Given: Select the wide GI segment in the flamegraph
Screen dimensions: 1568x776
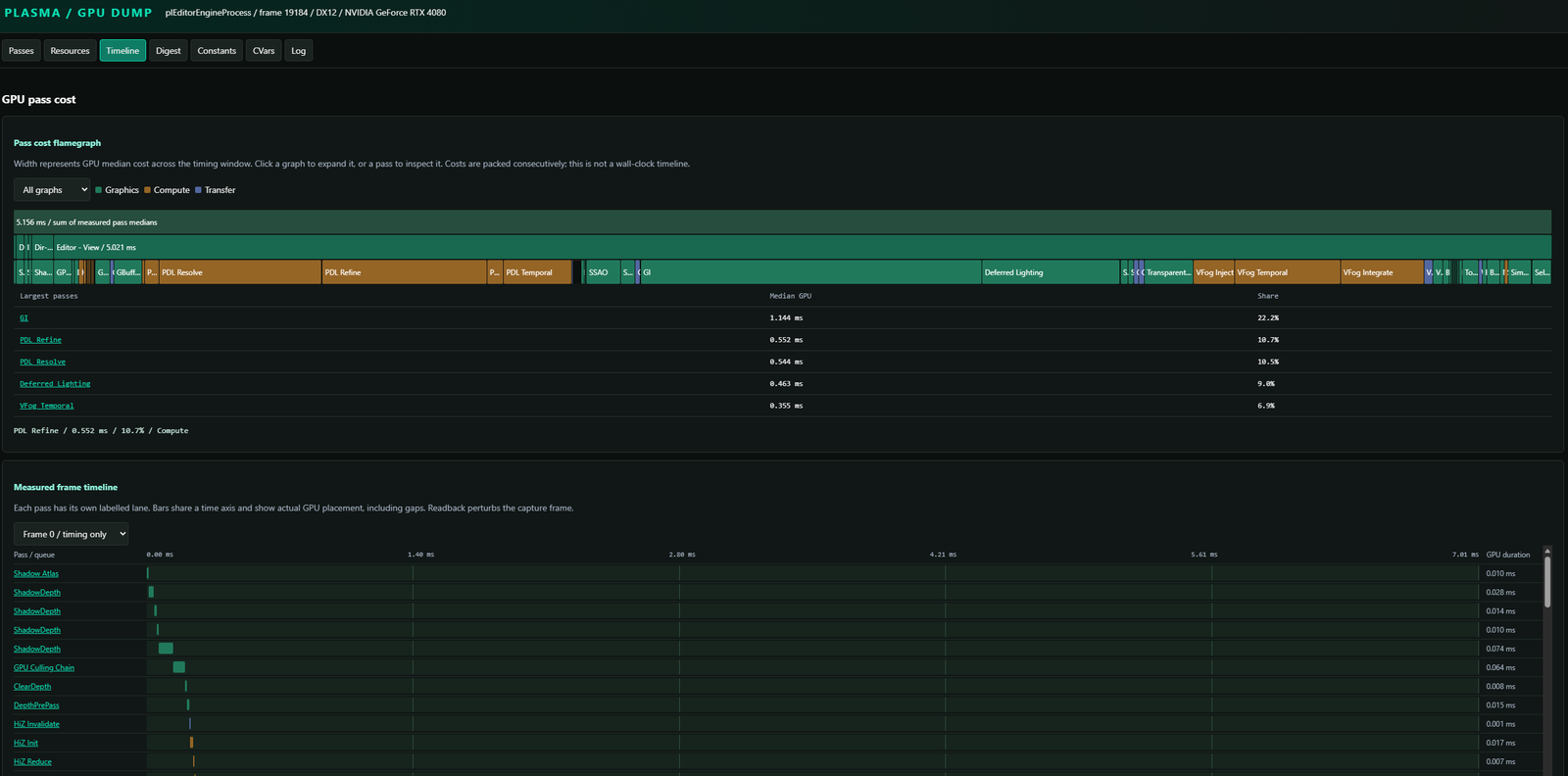Looking at the screenshot, I should coord(810,272).
